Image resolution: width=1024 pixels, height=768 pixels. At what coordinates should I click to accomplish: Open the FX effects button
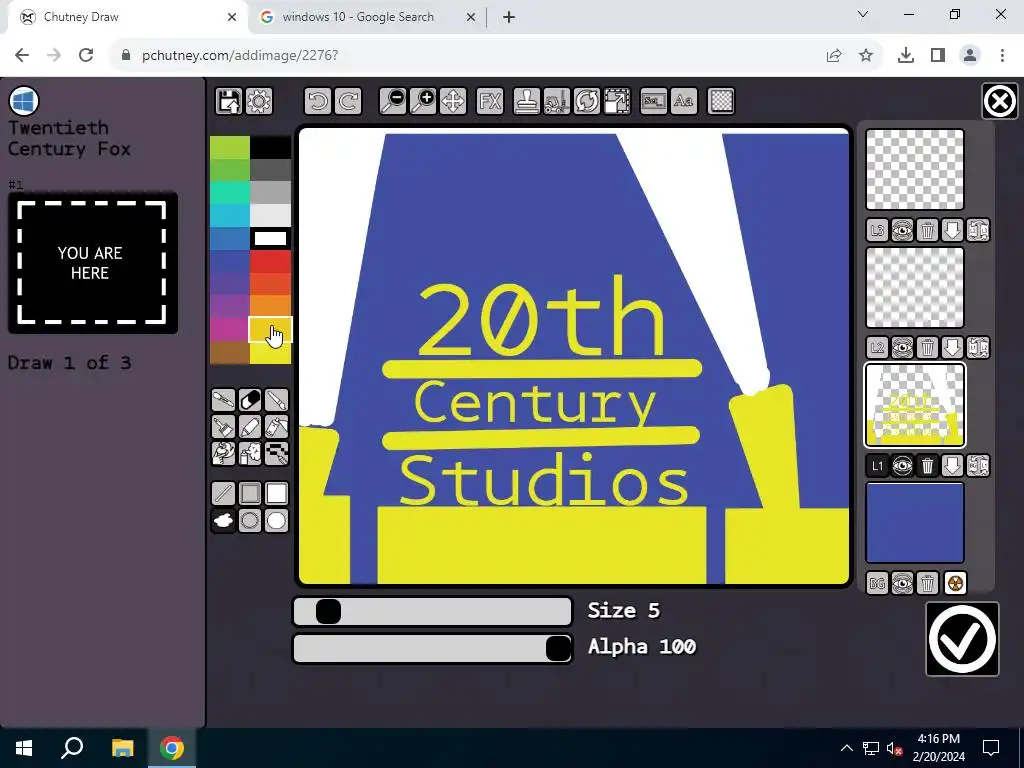coord(490,101)
